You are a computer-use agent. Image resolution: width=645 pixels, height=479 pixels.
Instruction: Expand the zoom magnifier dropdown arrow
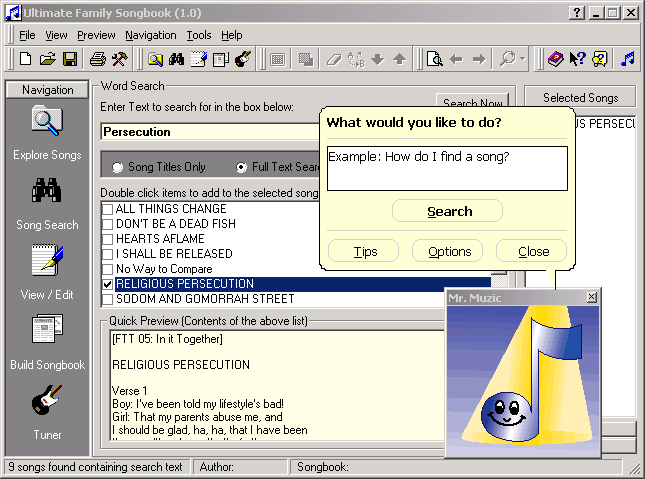[522, 59]
